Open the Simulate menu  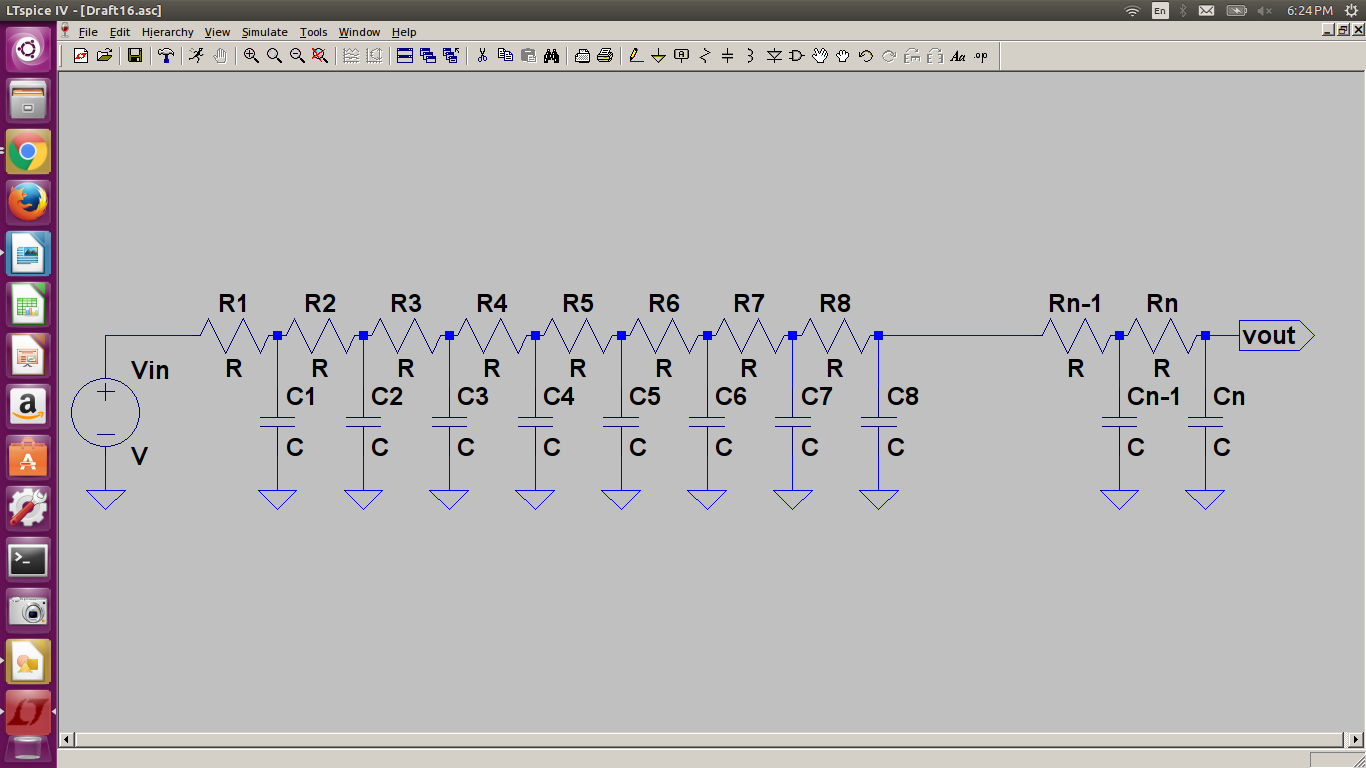[x=264, y=32]
